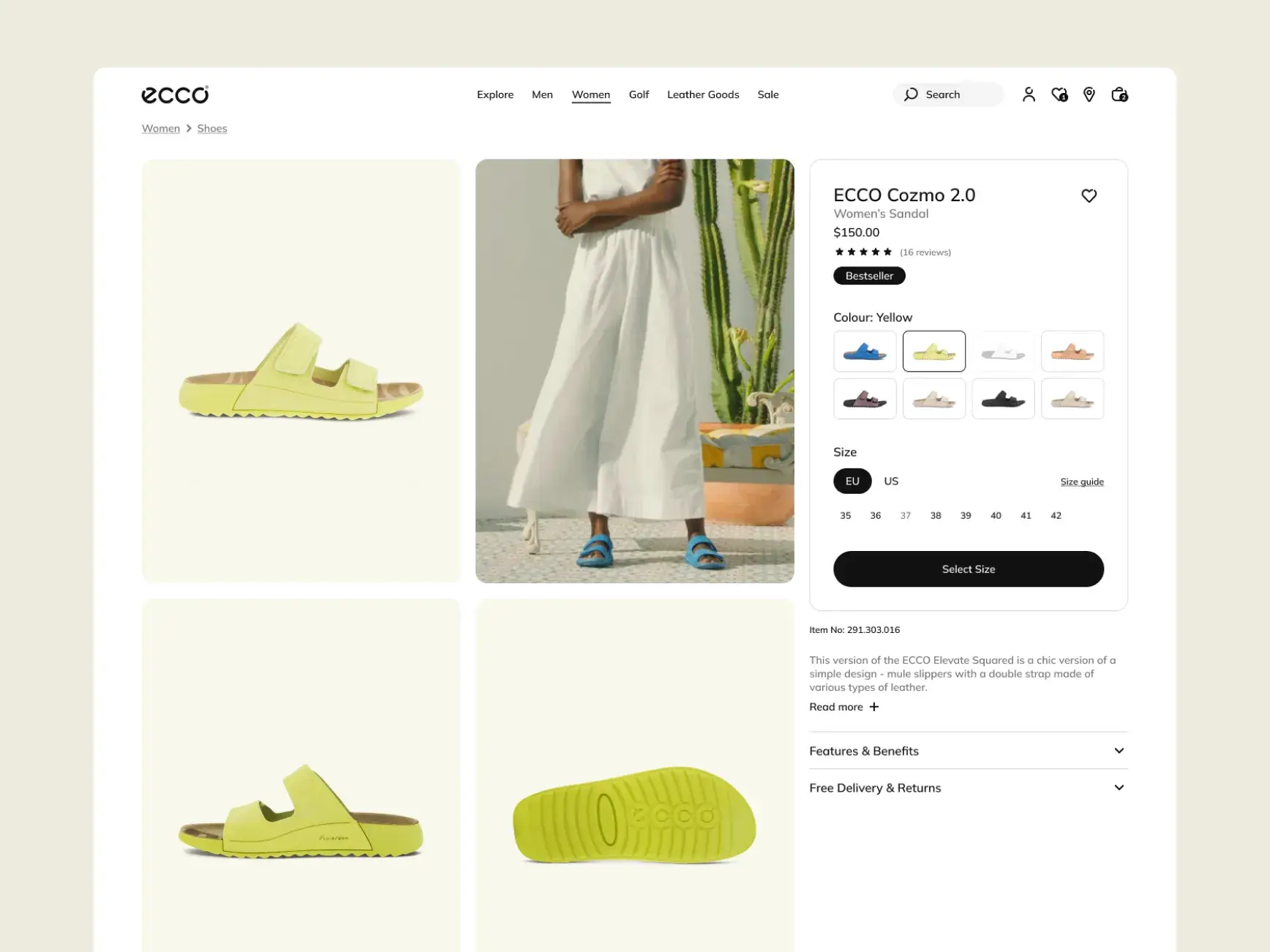Open the wishlist heart icon in header
Screen dimensions: 1270x952
pos(1059,94)
